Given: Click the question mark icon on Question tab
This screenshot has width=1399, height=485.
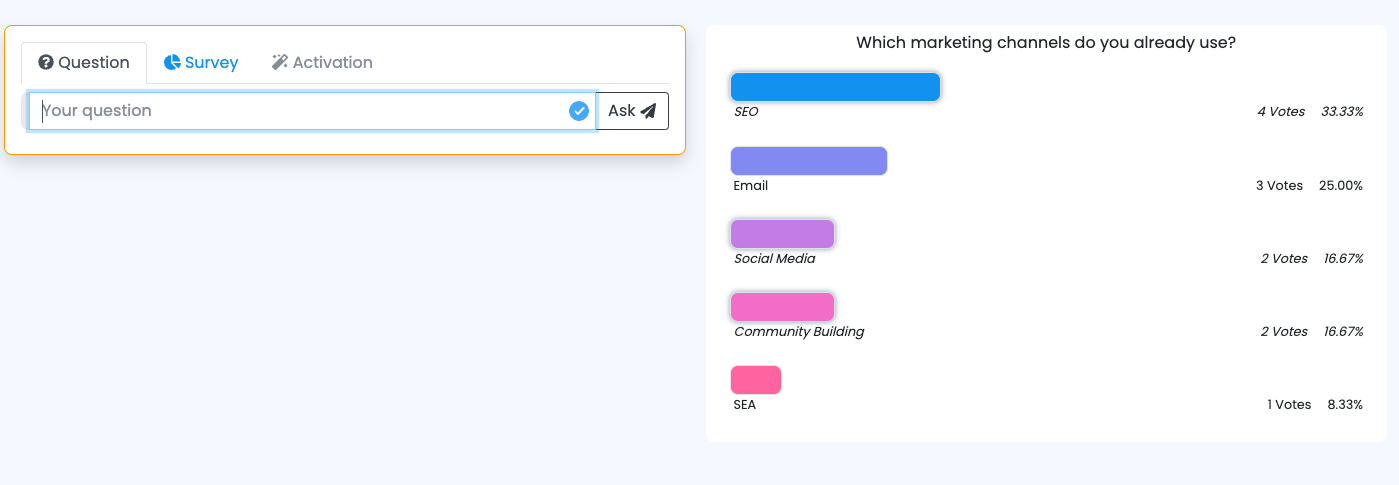Looking at the screenshot, I should [45, 62].
